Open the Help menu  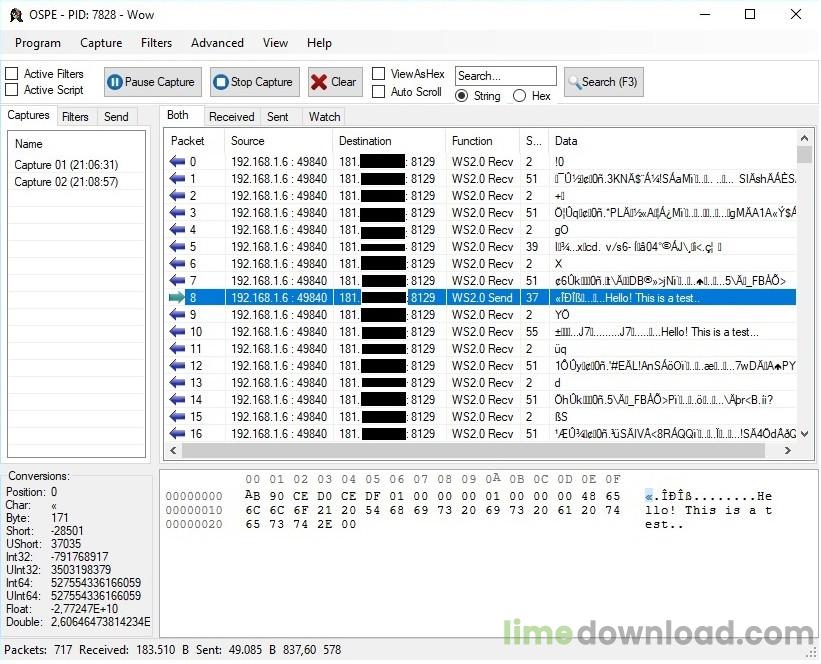click(x=319, y=43)
